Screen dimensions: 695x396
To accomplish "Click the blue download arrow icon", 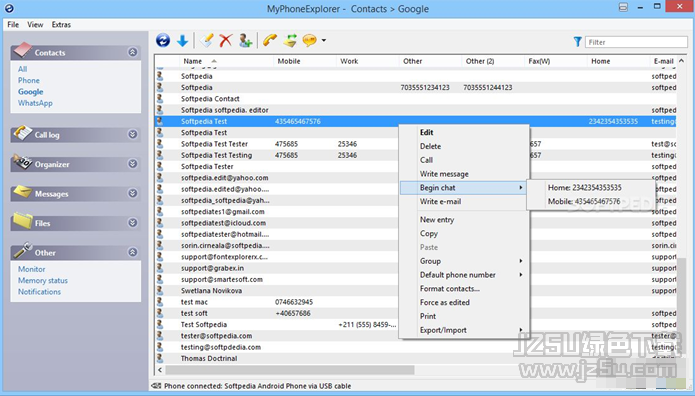I will [182, 41].
